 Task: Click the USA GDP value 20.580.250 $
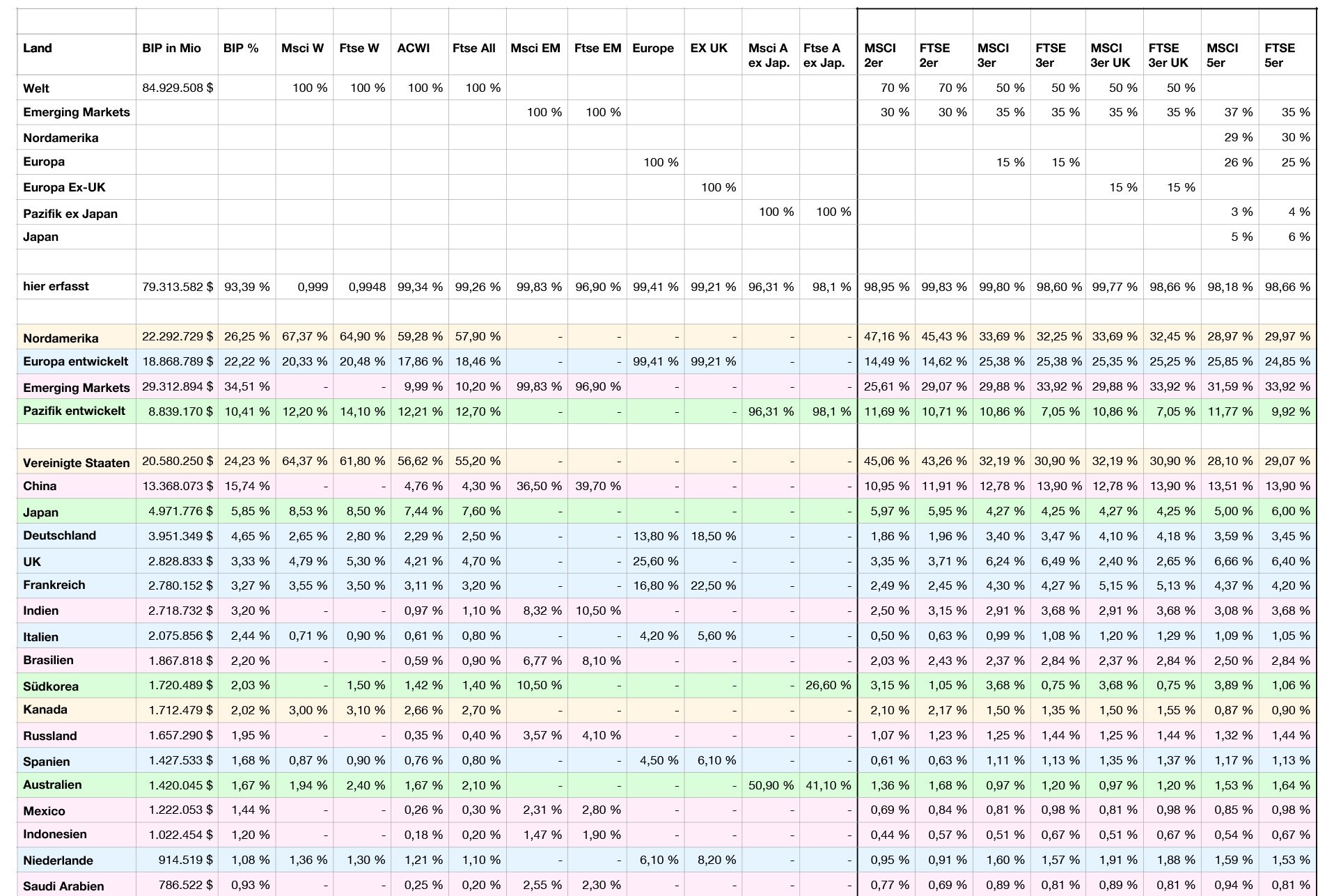click(x=178, y=461)
